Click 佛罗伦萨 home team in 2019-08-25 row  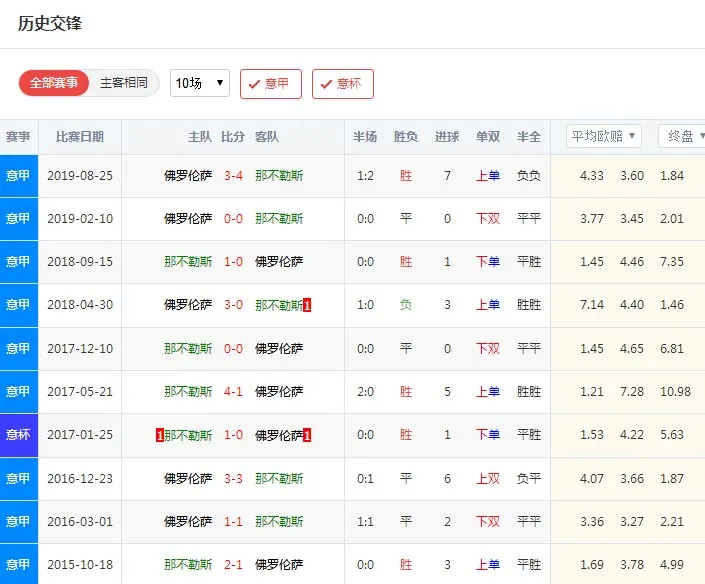pyautogui.click(x=188, y=176)
